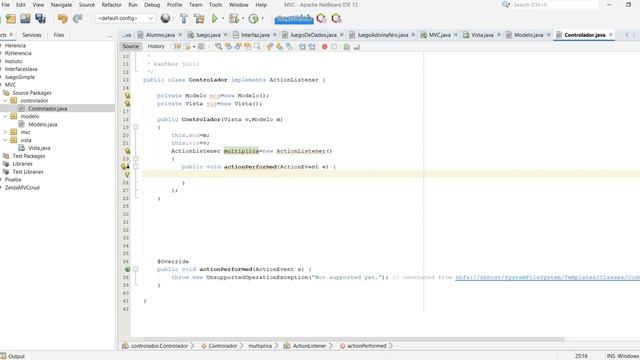Viewport: 640px width, 360px height.
Task: Open the Services panel tab
Action: coord(32,35)
